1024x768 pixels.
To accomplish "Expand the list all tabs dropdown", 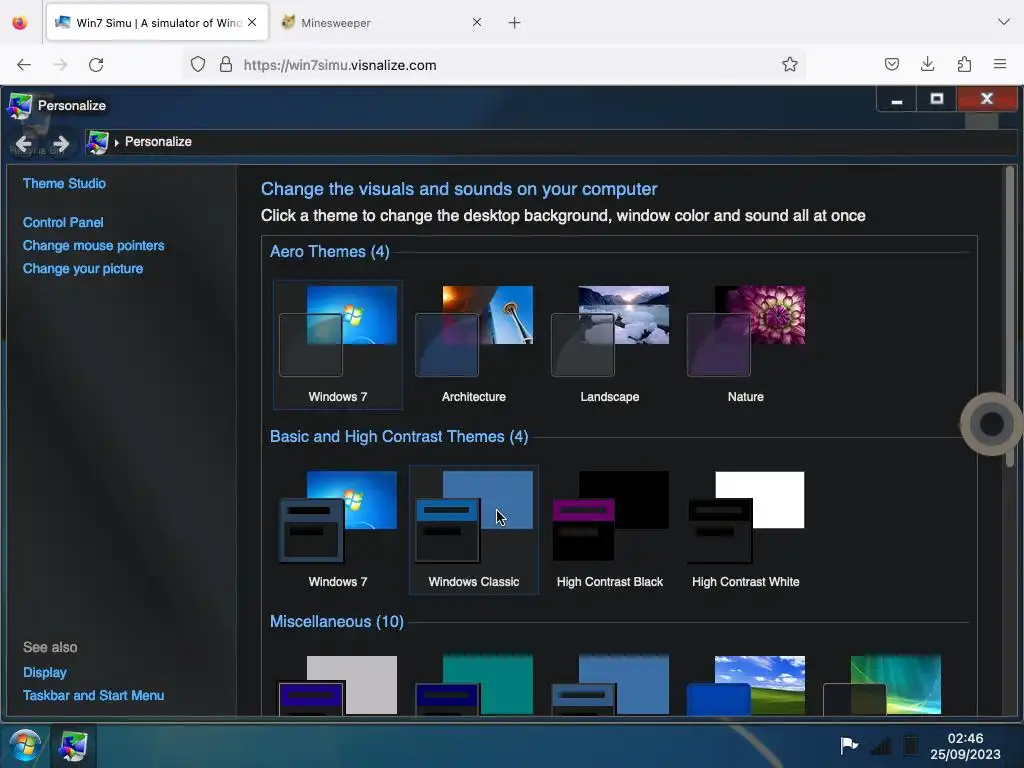I will (1004, 22).
